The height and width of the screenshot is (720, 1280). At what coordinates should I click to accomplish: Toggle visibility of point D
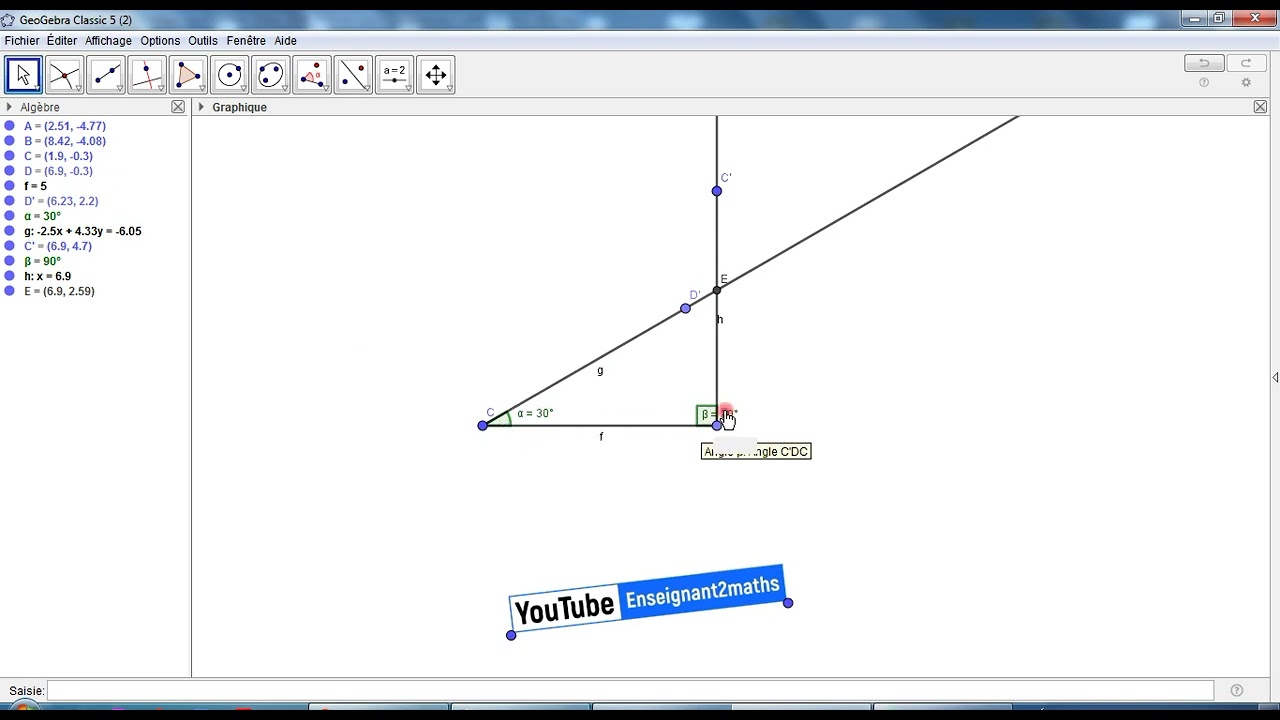click(9, 171)
